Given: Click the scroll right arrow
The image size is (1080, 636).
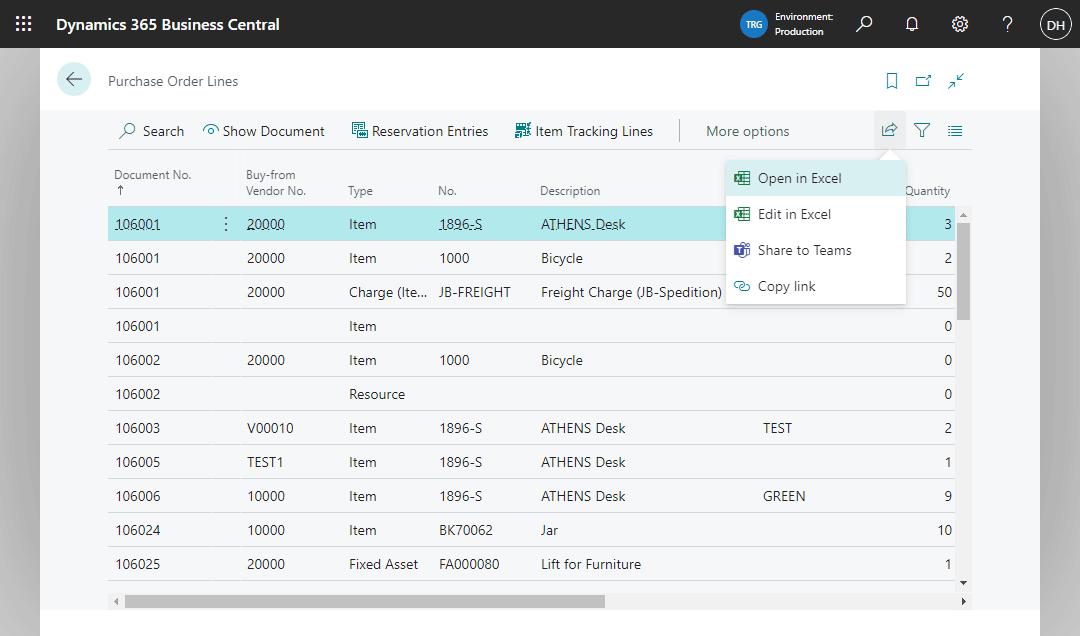Looking at the screenshot, I should [963, 602].
